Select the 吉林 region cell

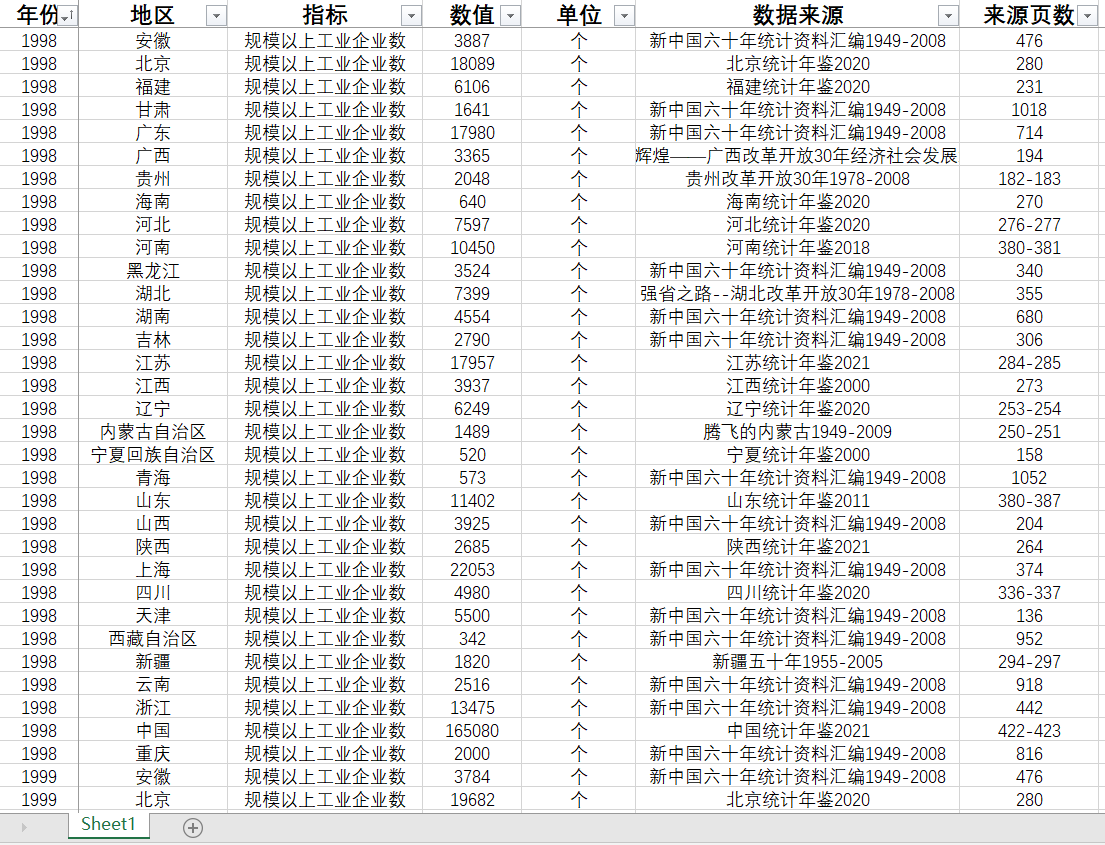[153, 340]
